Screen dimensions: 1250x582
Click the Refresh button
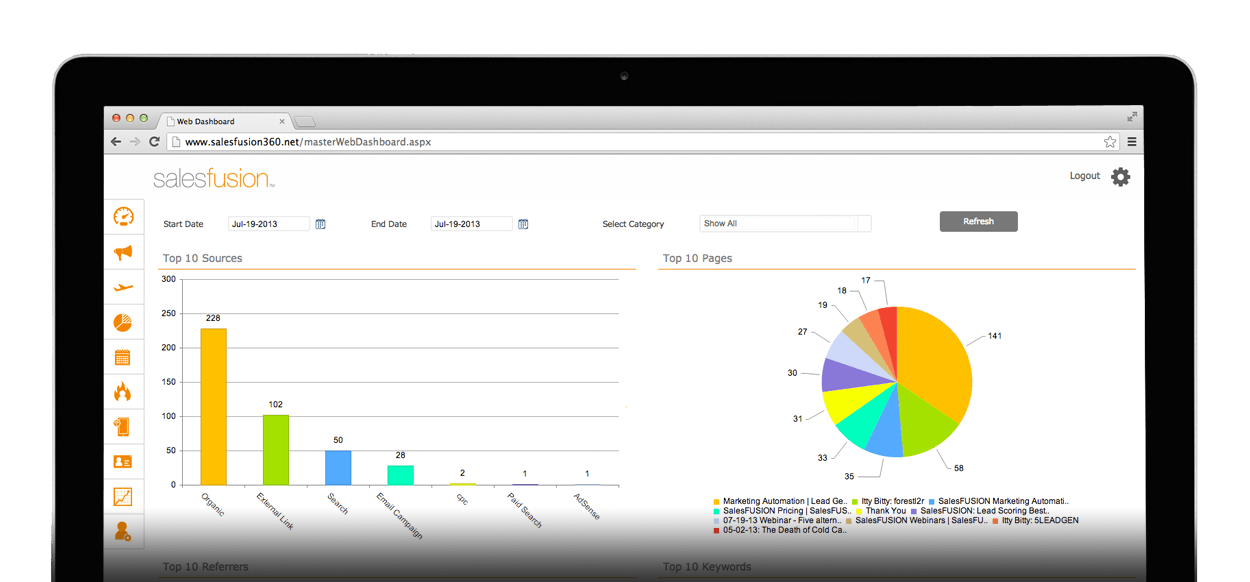point(979,222)
